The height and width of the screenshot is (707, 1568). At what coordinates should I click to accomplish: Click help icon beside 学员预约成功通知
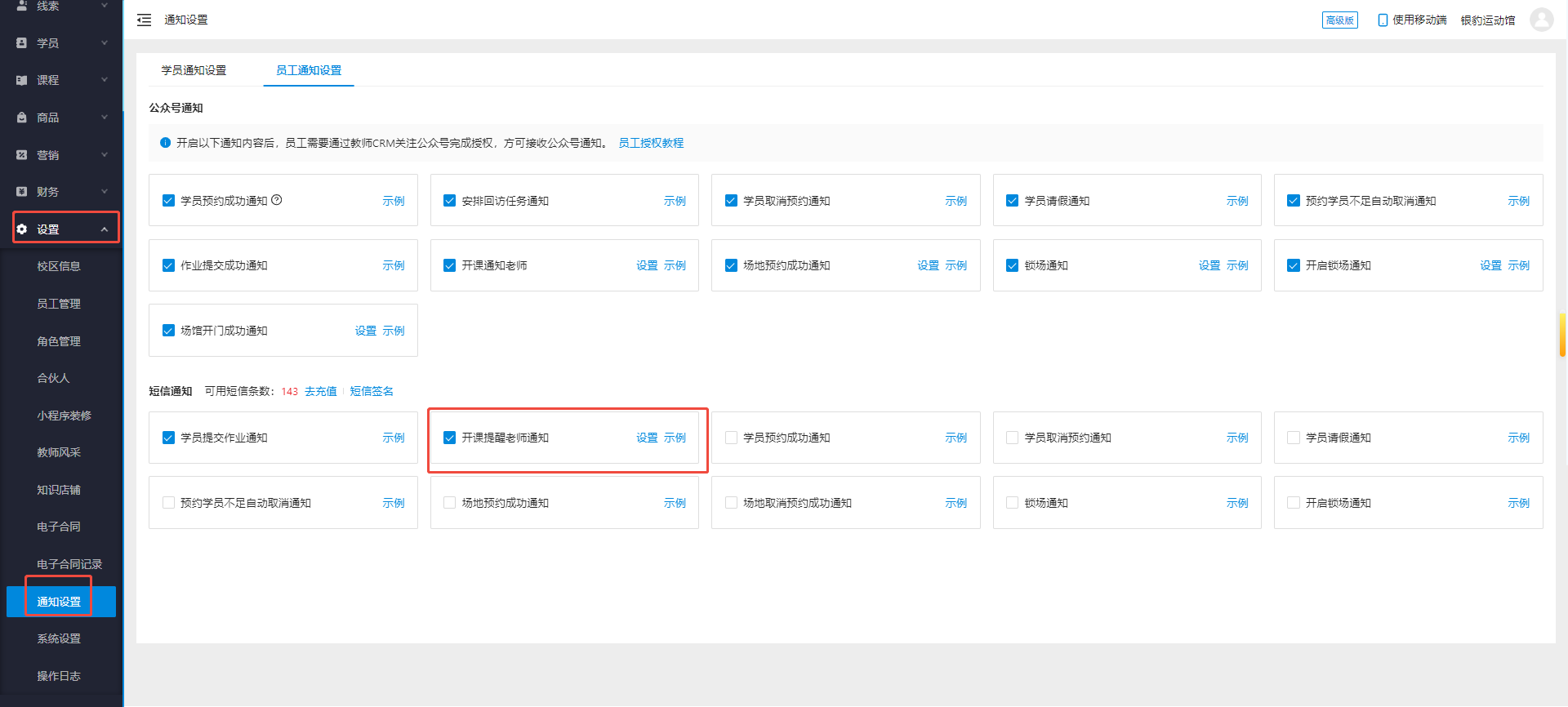[277, 200]
